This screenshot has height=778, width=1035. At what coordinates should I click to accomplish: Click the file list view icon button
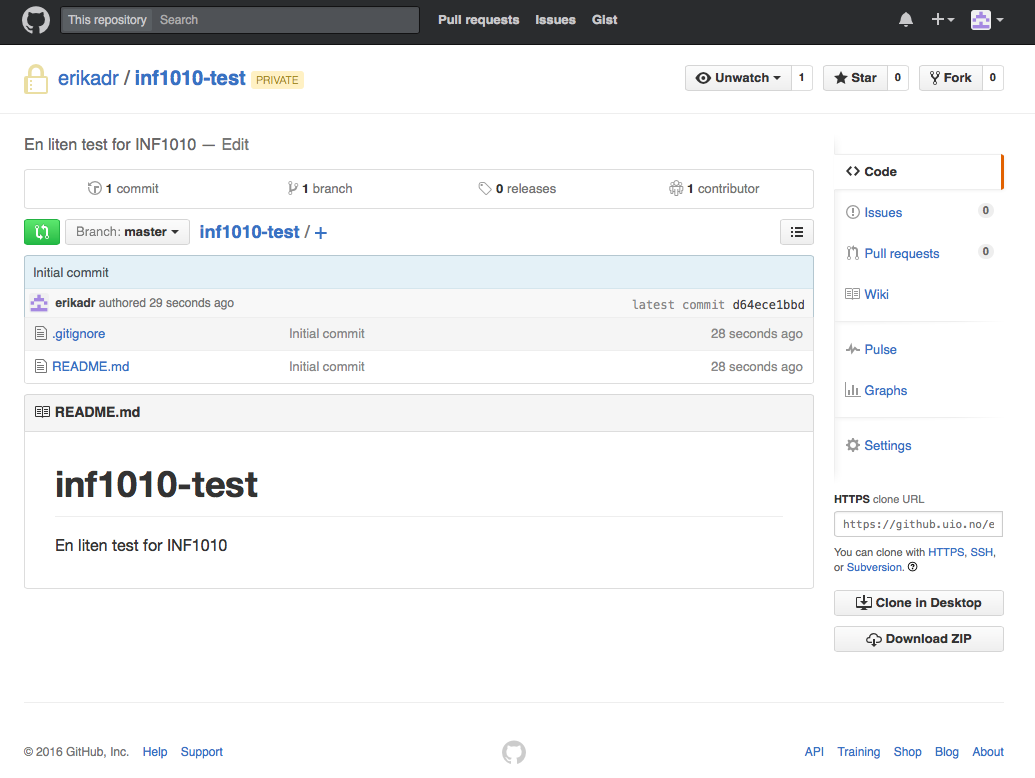[797, 232]
